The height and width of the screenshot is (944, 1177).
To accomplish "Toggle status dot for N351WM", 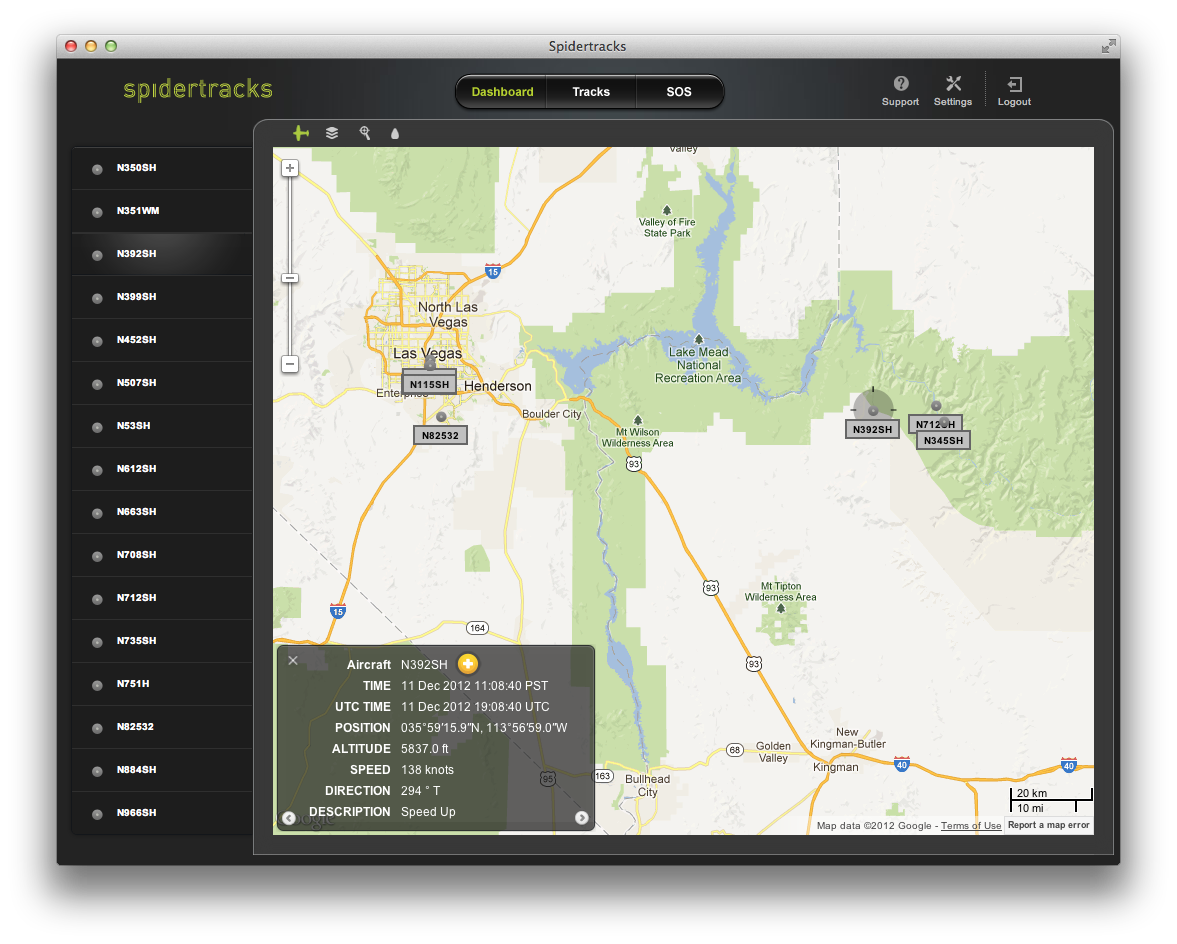I will point(97,212).
